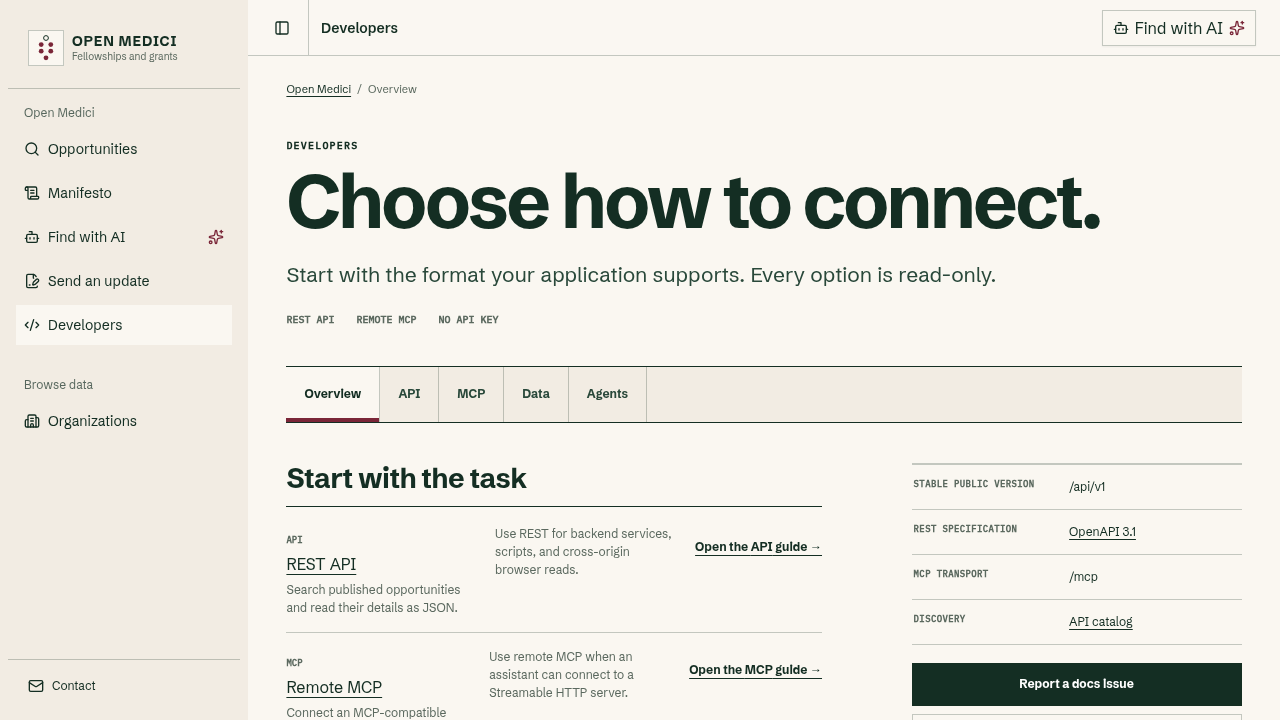This screenshot has width=1280, height=720.
Task: Open the Manifesto page
Action: click(124, 193)
